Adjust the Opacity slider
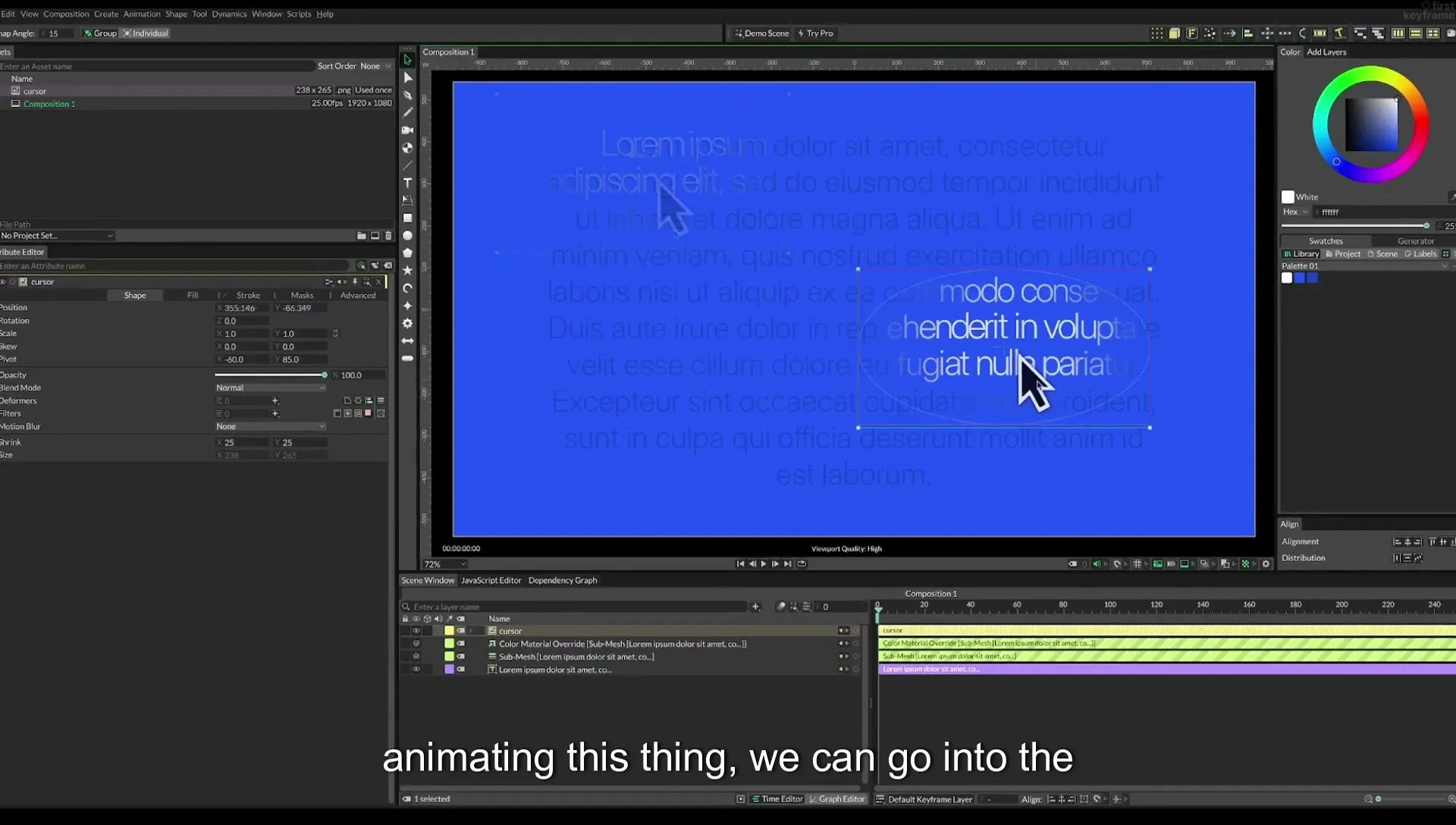This screenshot has width=1456, height=825. (270, 375)
